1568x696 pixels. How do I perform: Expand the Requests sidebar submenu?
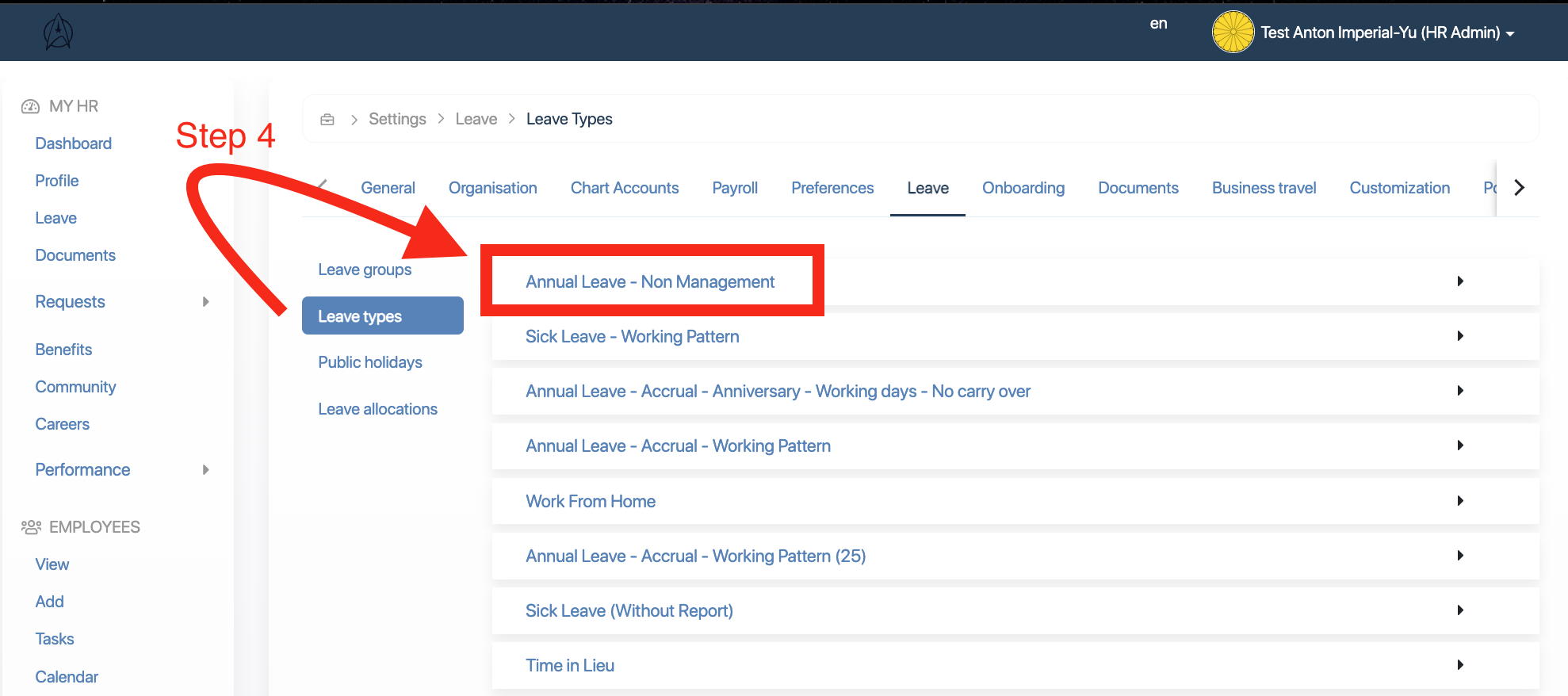coord(205,302)
